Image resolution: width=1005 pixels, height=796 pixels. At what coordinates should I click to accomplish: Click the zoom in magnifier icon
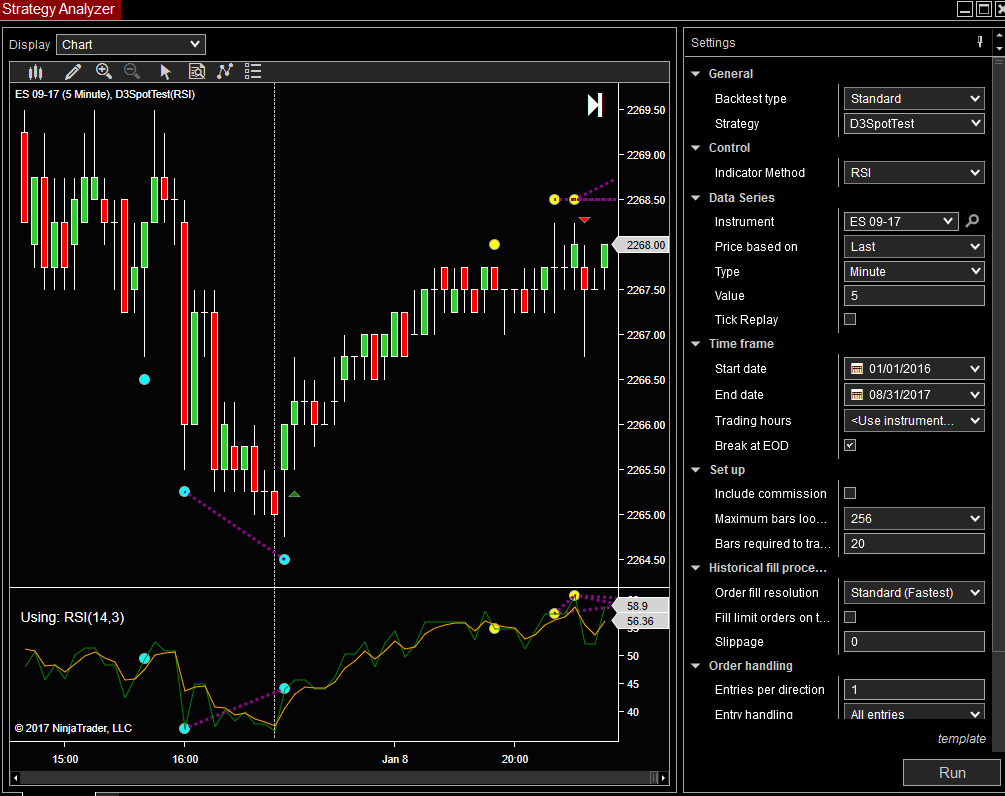click(103, 71)
